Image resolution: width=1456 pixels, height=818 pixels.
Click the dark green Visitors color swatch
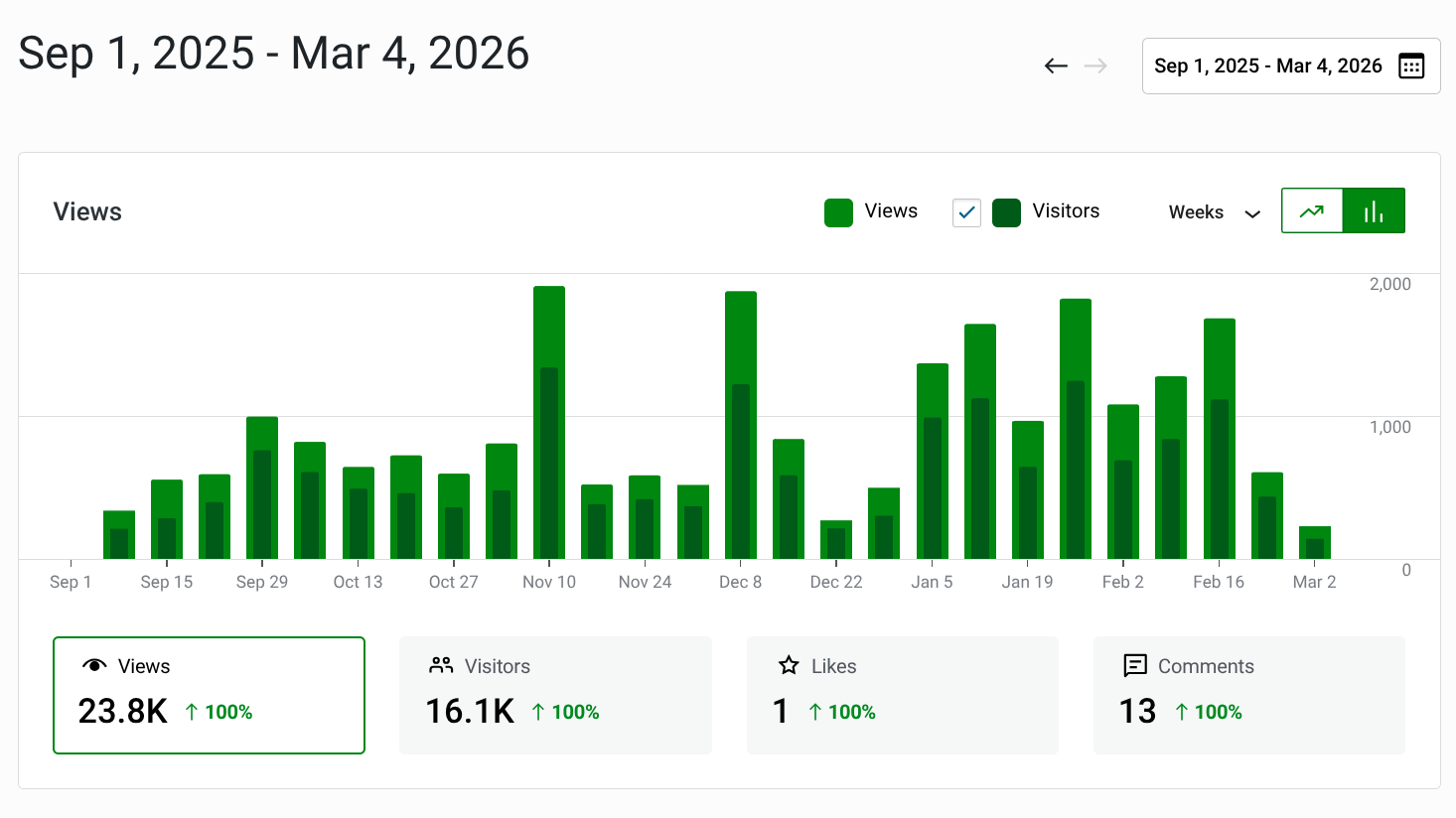pos(1006,211)
